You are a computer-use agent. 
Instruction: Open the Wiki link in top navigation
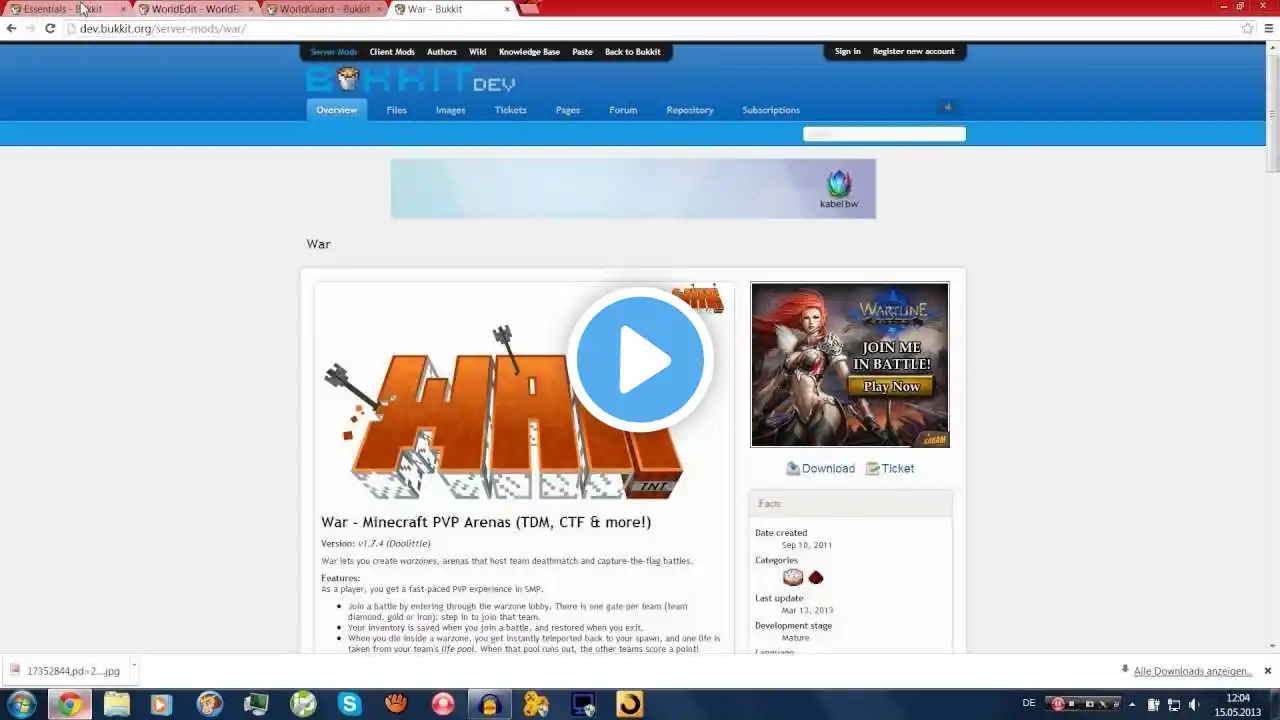click(x=478, y=52)
